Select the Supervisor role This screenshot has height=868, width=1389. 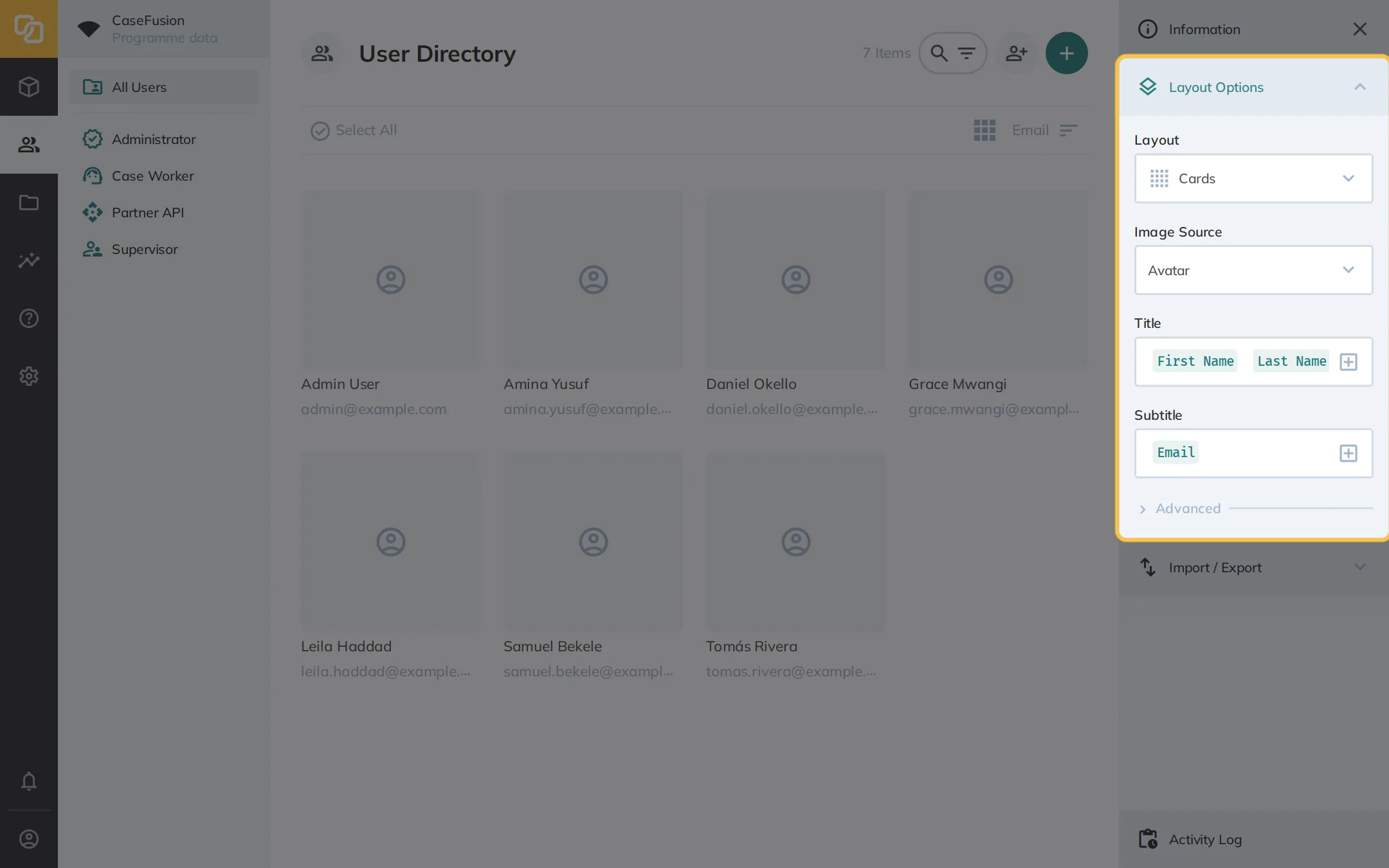coord(164,249)
